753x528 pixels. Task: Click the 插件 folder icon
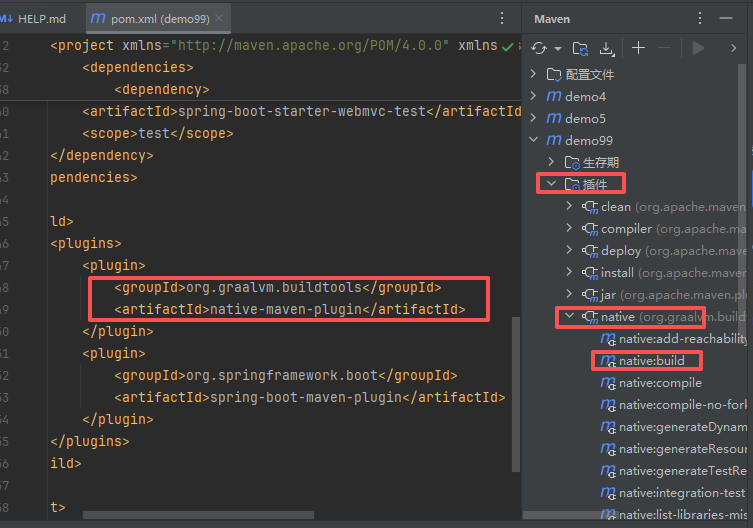(x=572, y=184)
